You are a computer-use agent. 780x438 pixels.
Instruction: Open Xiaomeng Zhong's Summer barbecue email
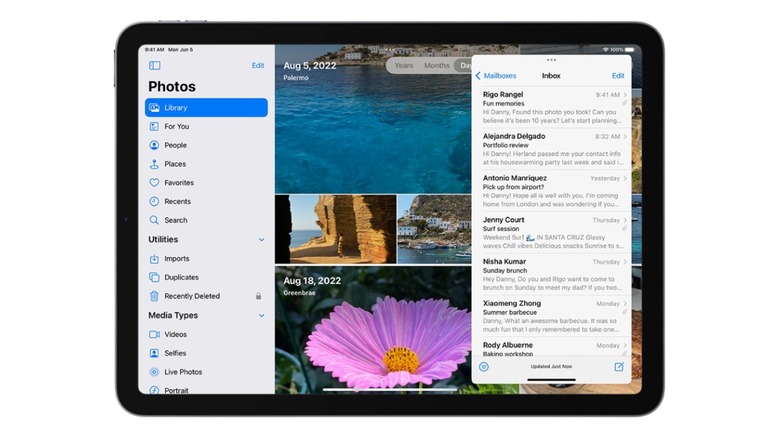[x=552, y=317]
